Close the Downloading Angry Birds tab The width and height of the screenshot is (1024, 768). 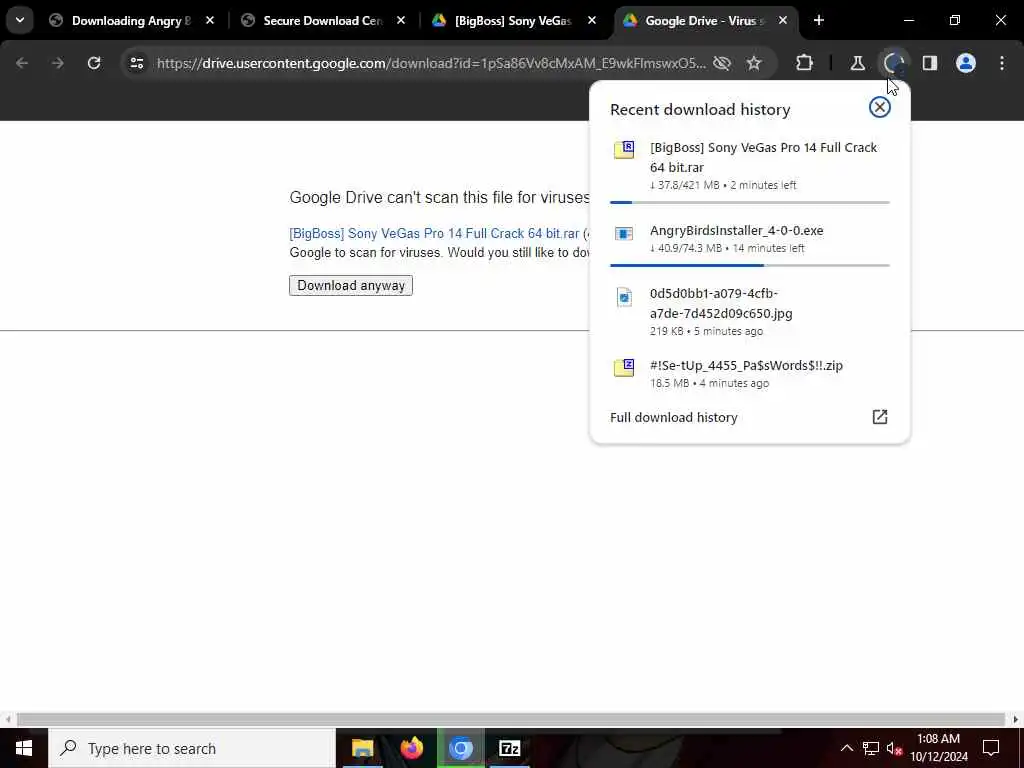pyautogui.click(x=210, y=21)
